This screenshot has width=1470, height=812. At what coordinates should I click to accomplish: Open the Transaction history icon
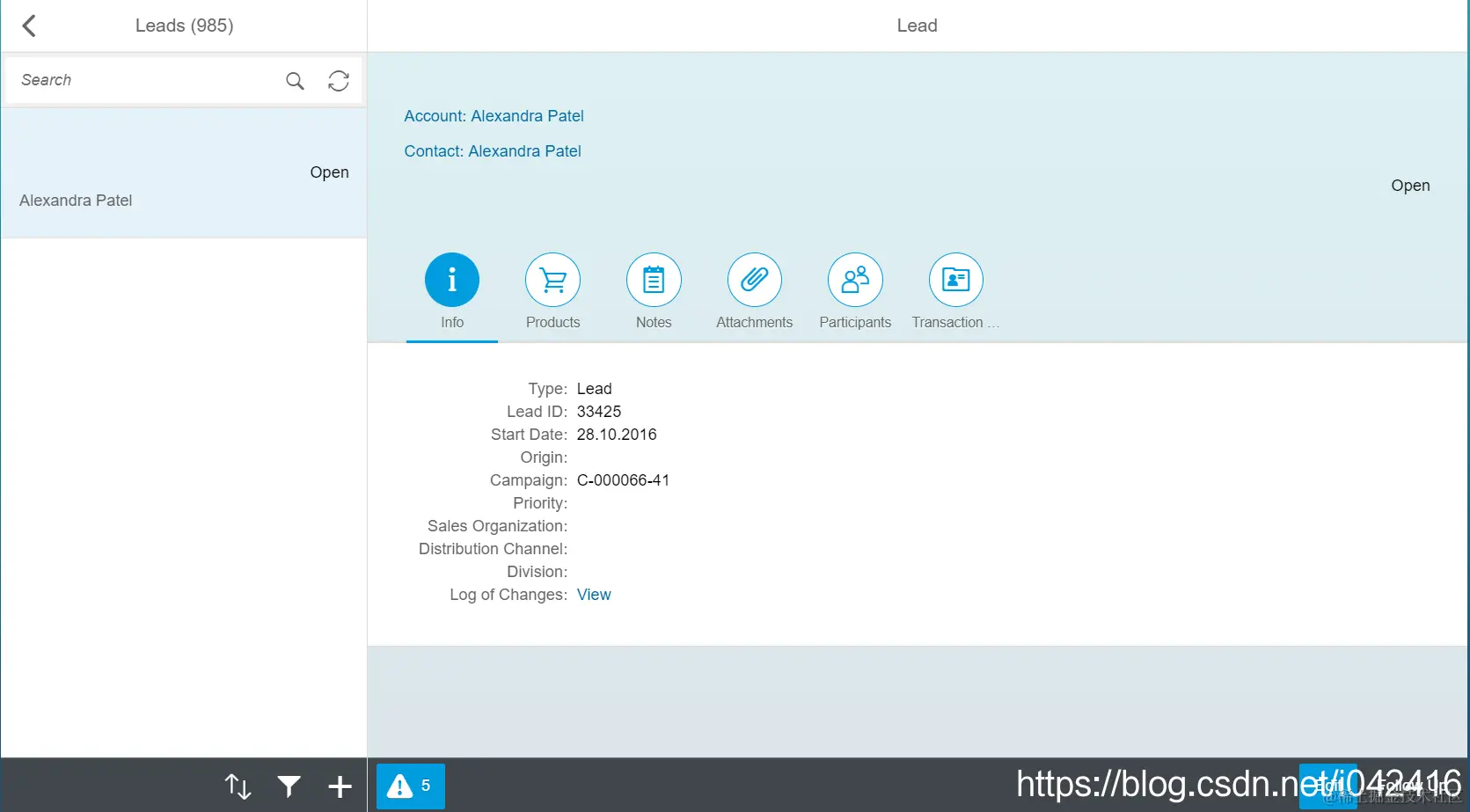pos(955,280)
